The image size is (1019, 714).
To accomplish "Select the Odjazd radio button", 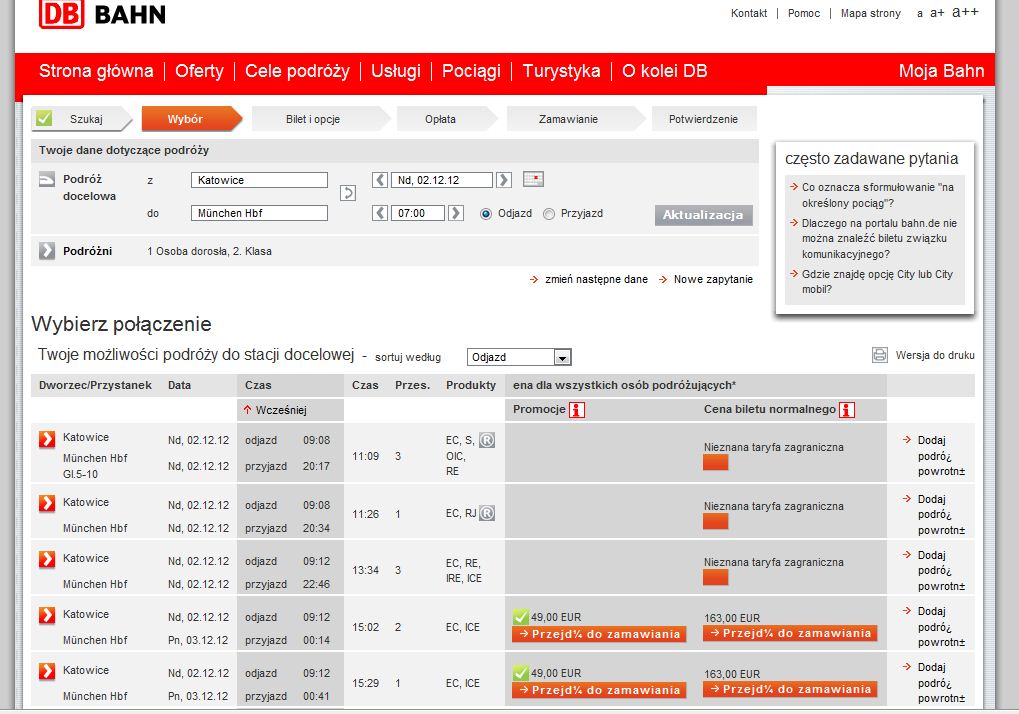I will coord(485,214).
